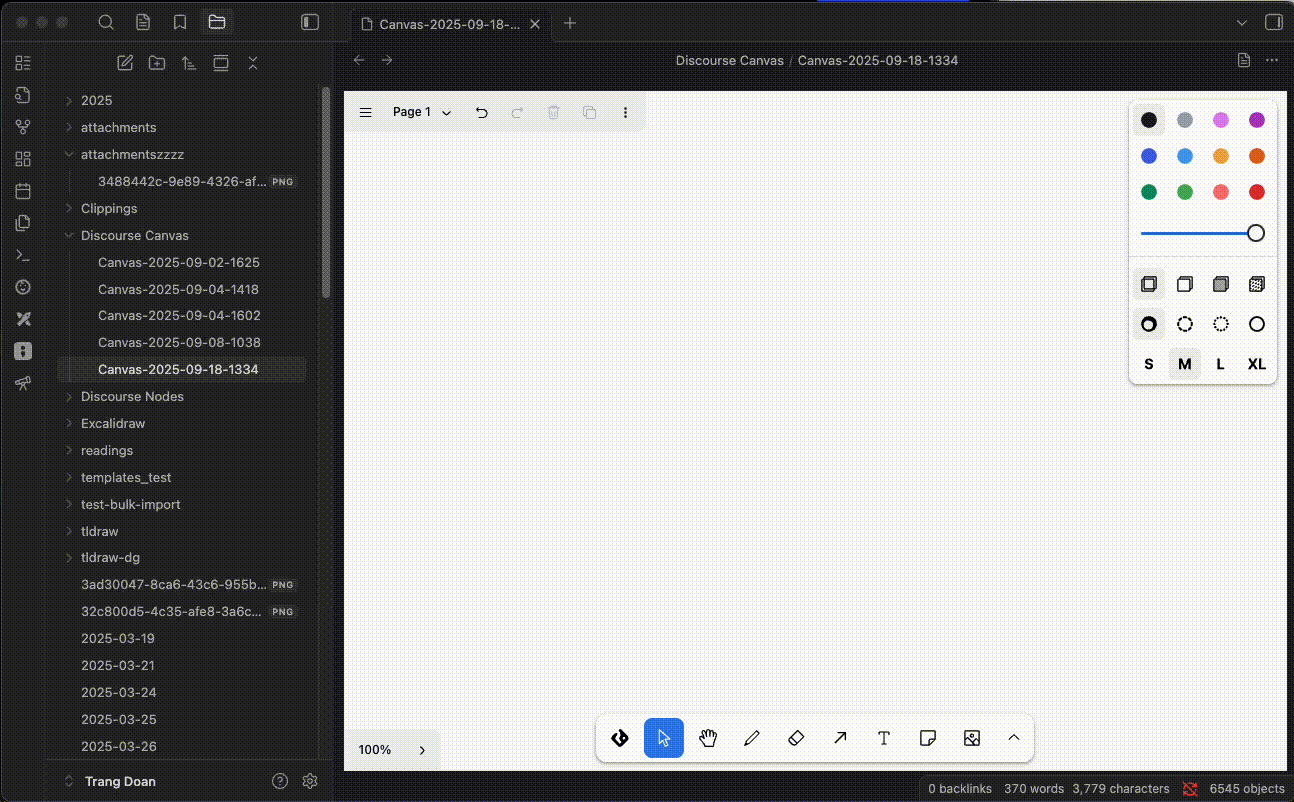Select the sticky Note tool
The height and width of the screenshot is (802, 1294).
coord(928,738)
